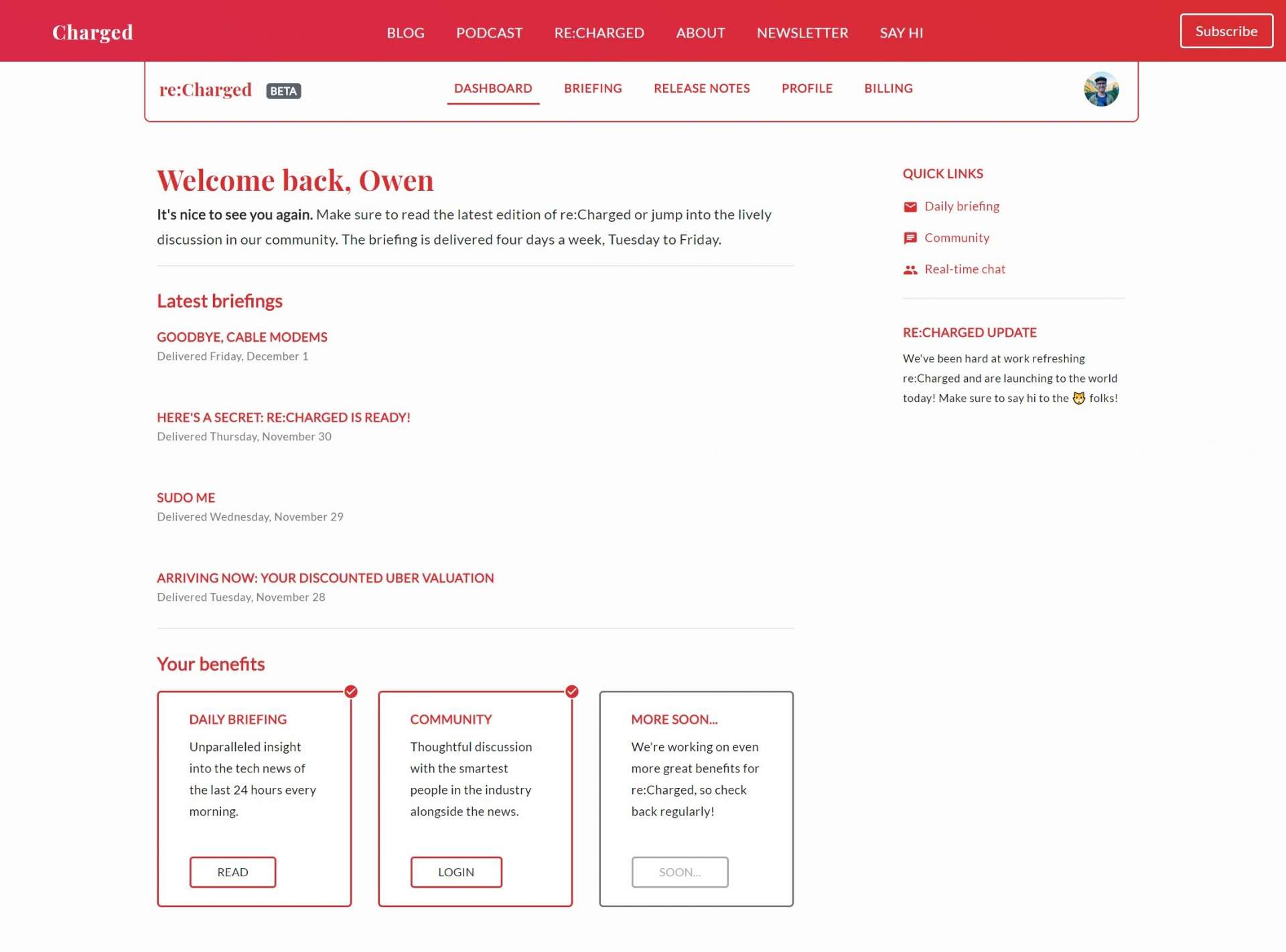Click the Community chat bubble icon
Image resolution: width=1286 pixels, height=952 pixels.
tap(910, 239)
